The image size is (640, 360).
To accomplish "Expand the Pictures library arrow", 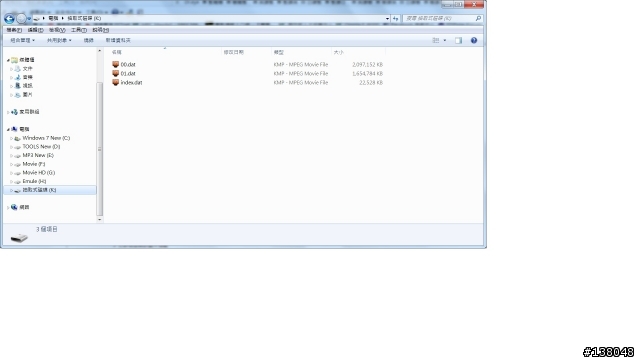I will click(11, 95).
